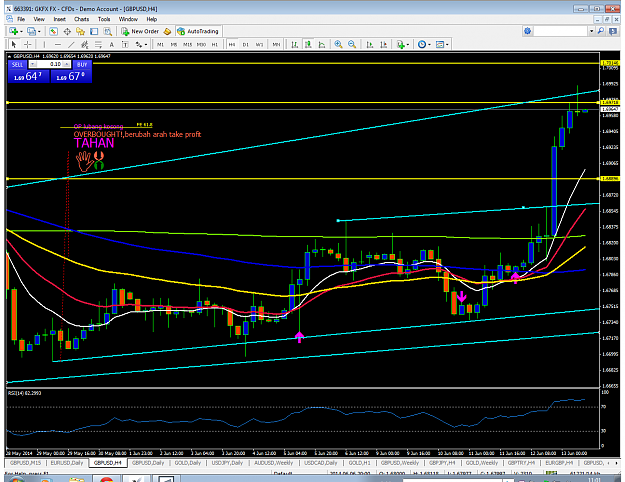Open the Profiles icon

(x=31, y=31)
